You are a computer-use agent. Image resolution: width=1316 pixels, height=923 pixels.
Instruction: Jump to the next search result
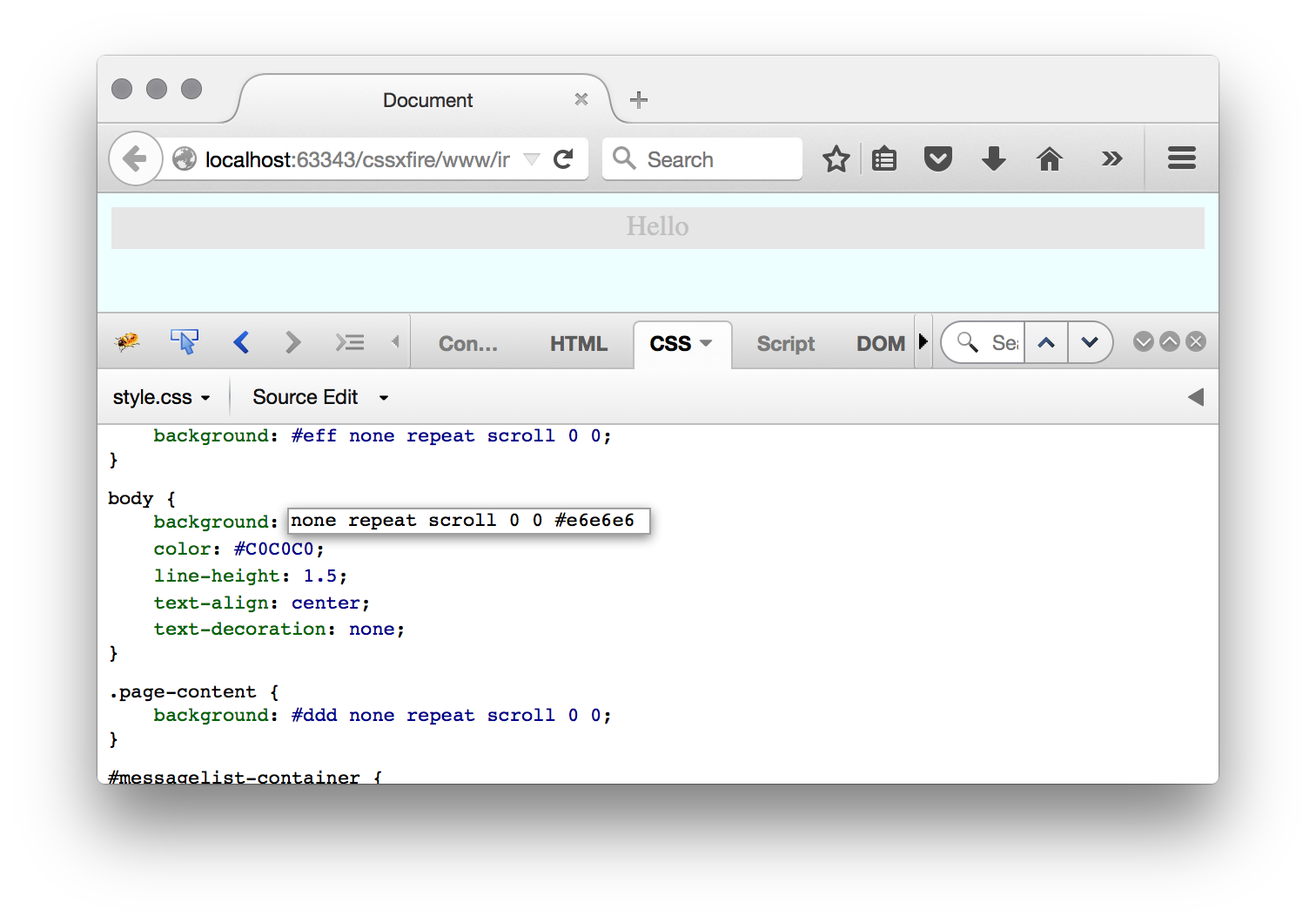(x=1089, y=342)
